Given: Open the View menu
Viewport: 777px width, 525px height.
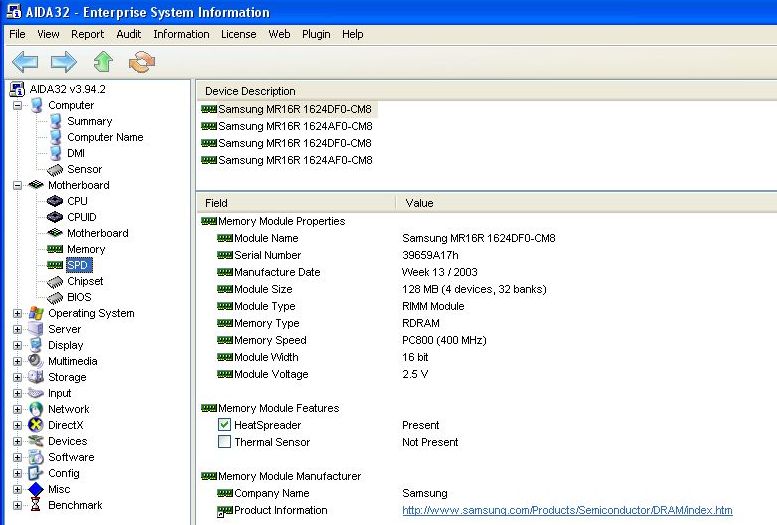Looking at the screenshot, I should click(48, 34).
